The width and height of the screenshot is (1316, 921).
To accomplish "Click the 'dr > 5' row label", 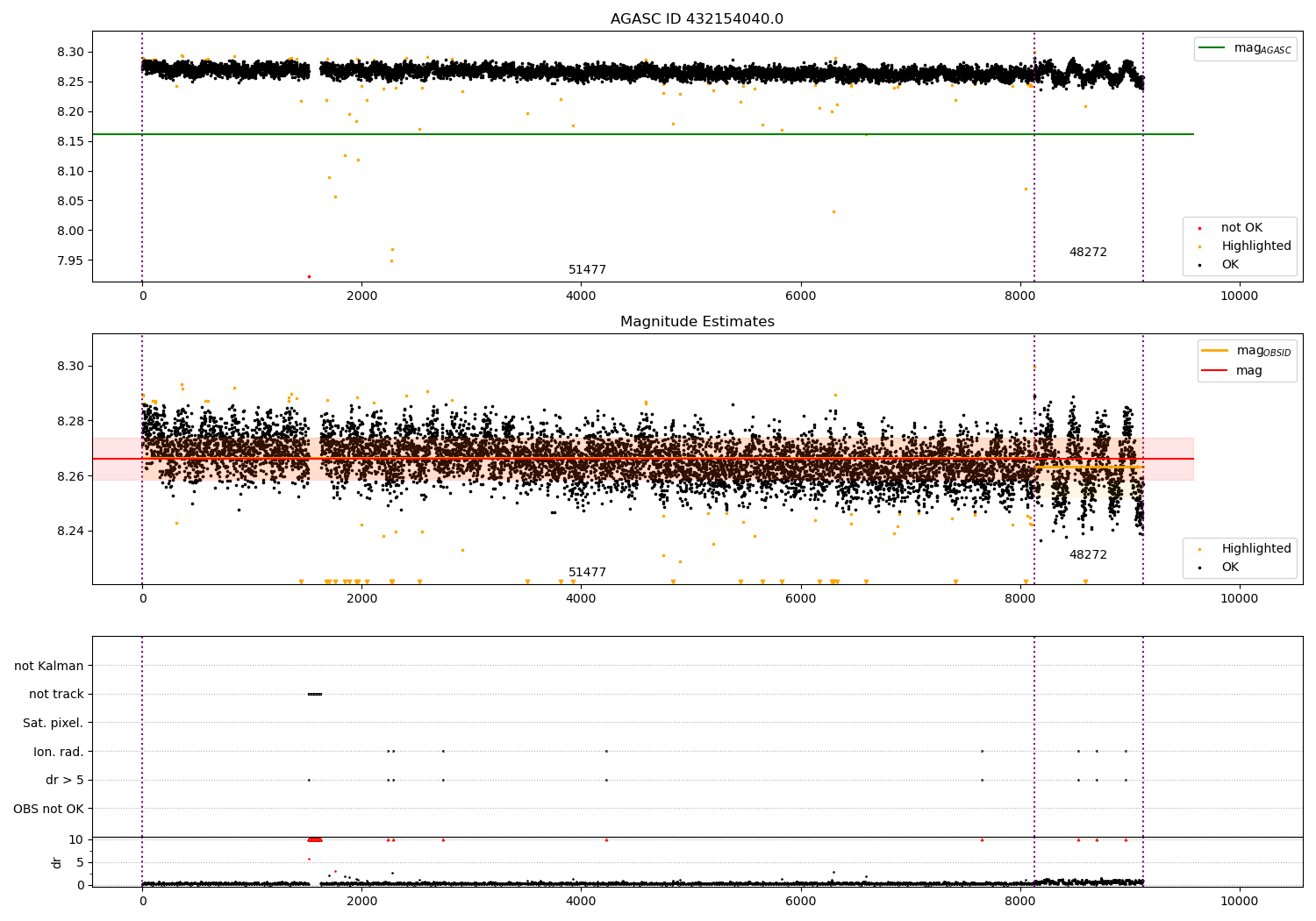I will 65,781.
